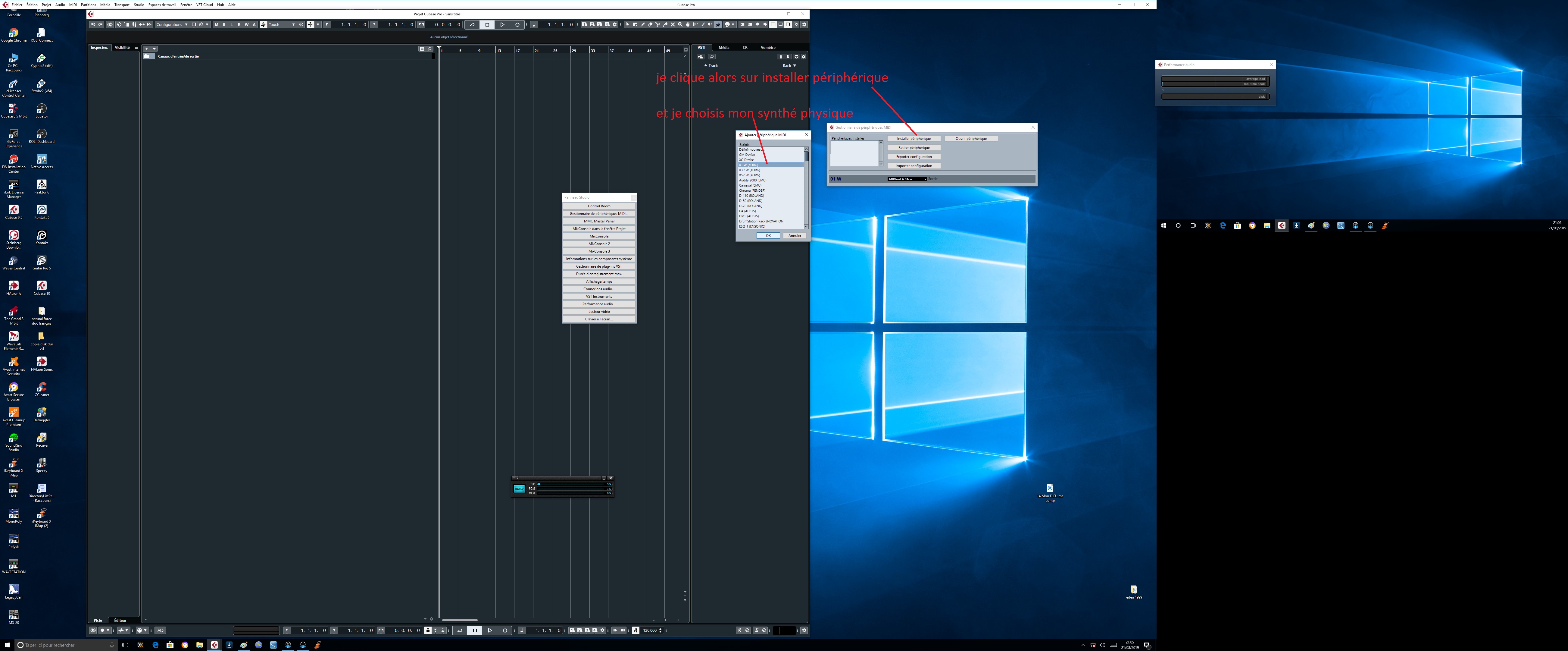1568x651 pixels.
Task: Click the tempo 120.000 stepper arrows
Action: click(x=661, y=630)
